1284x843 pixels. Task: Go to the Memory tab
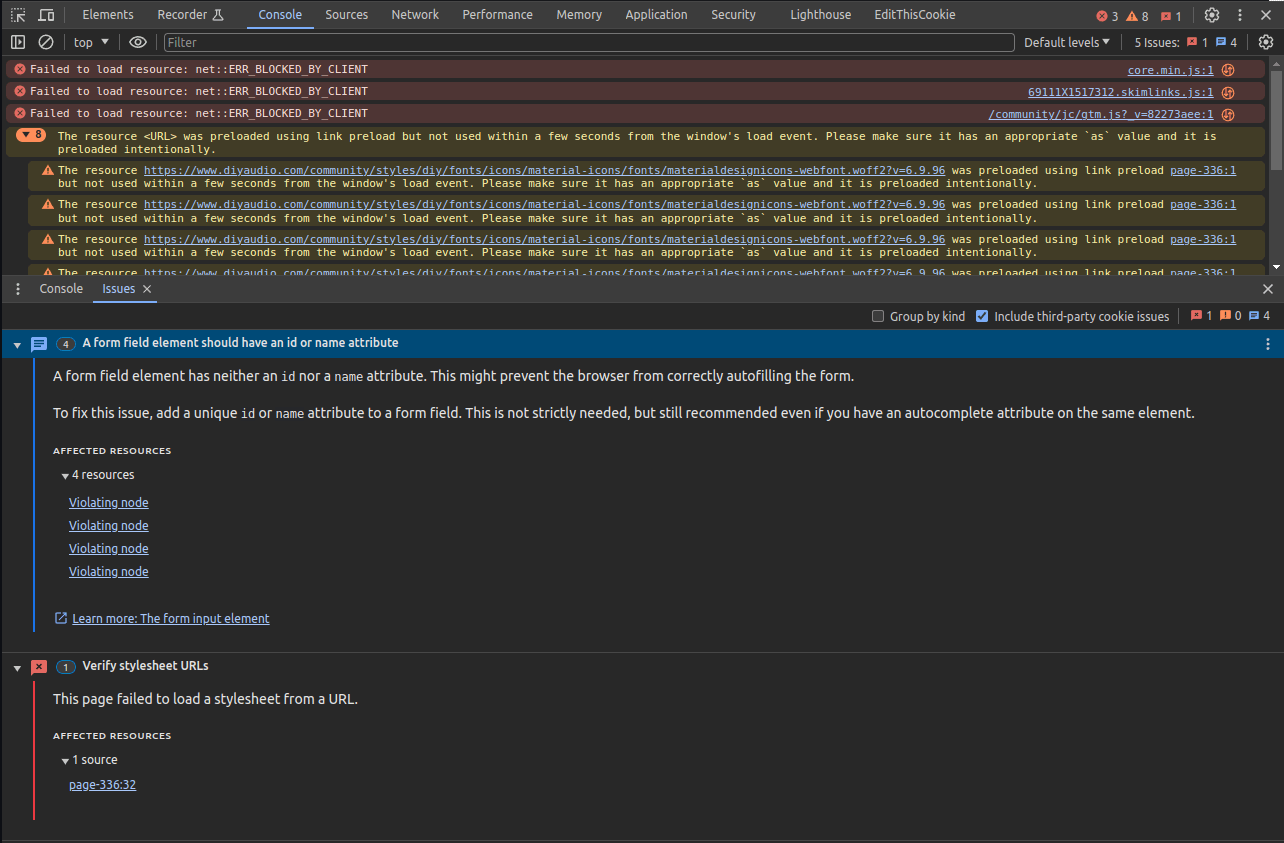[x=579, y=15]
